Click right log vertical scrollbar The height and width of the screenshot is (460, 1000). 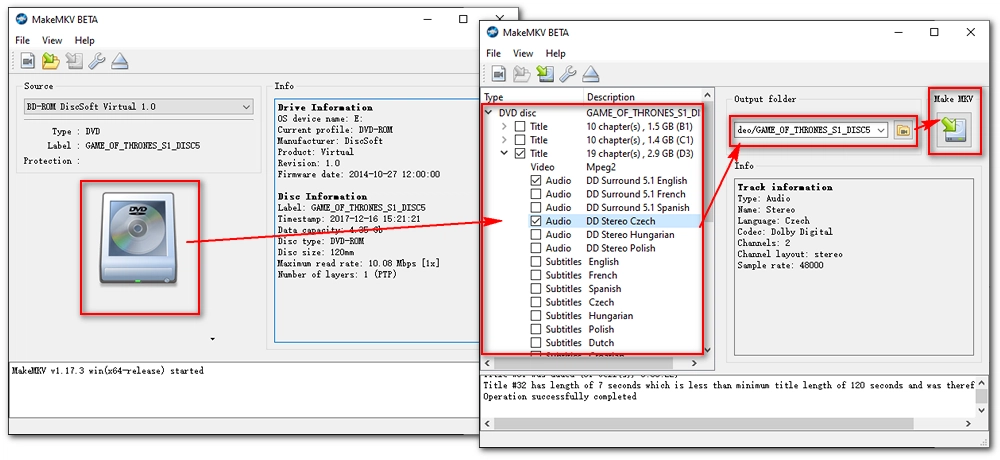click(982, 396)
